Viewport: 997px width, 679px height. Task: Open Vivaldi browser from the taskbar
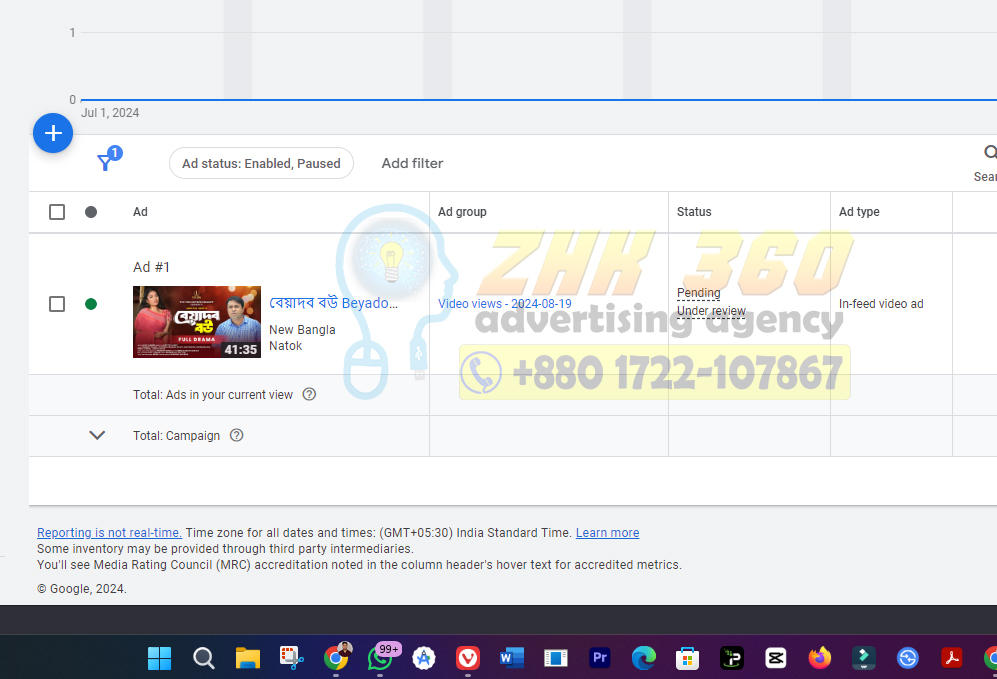[468, 658]
